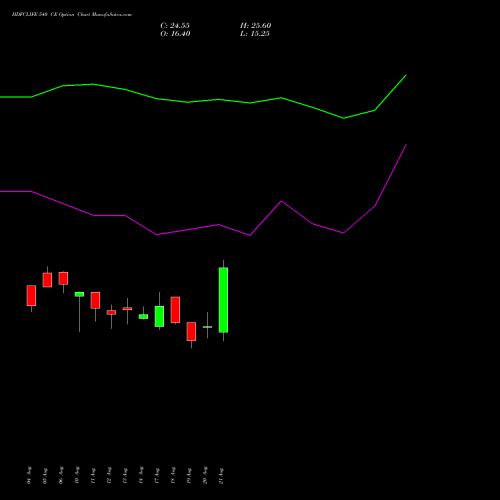
Task: Click the 04 Aug date axis label
Action: point(29,475)
